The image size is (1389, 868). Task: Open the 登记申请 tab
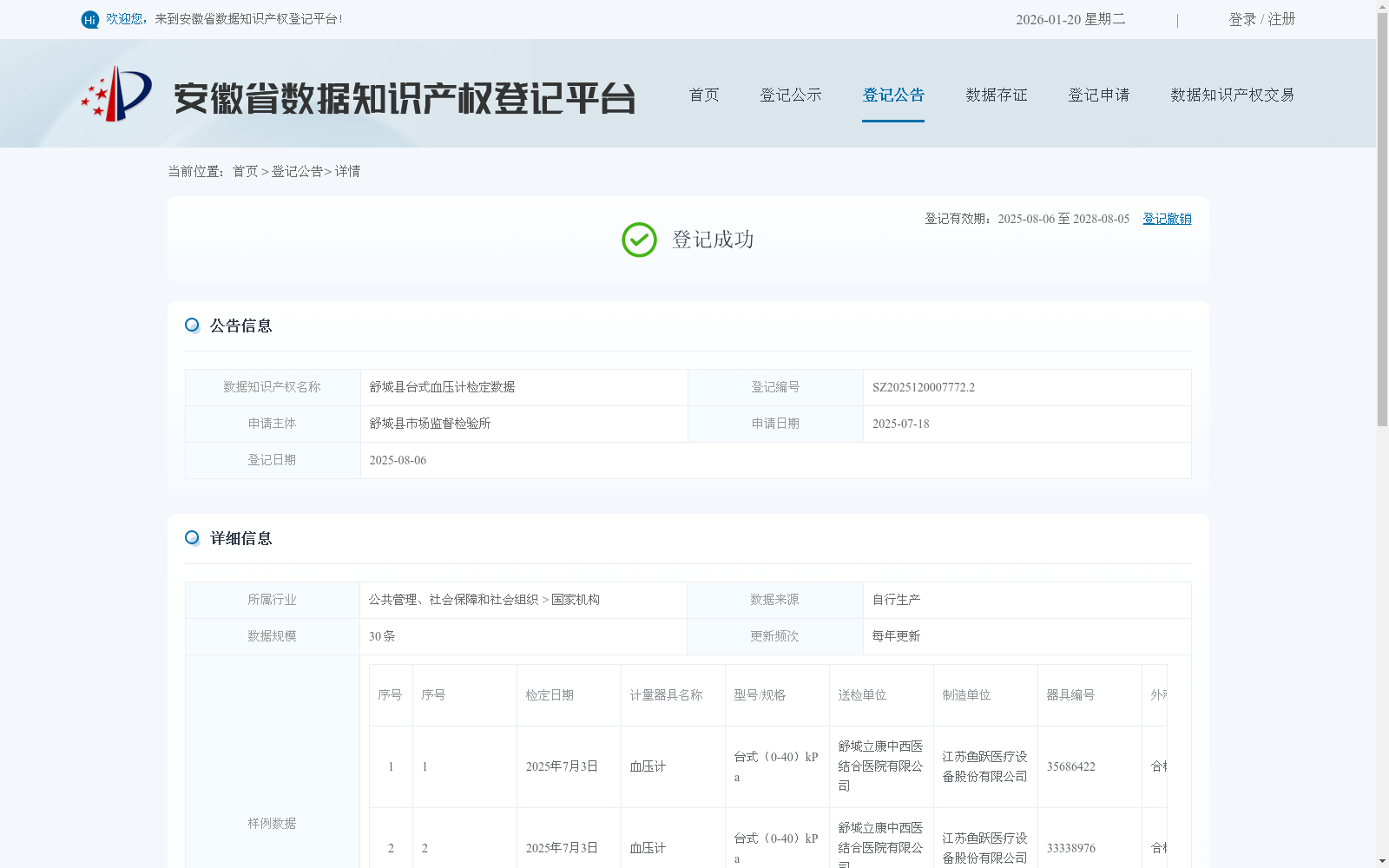click(1099, 95)
